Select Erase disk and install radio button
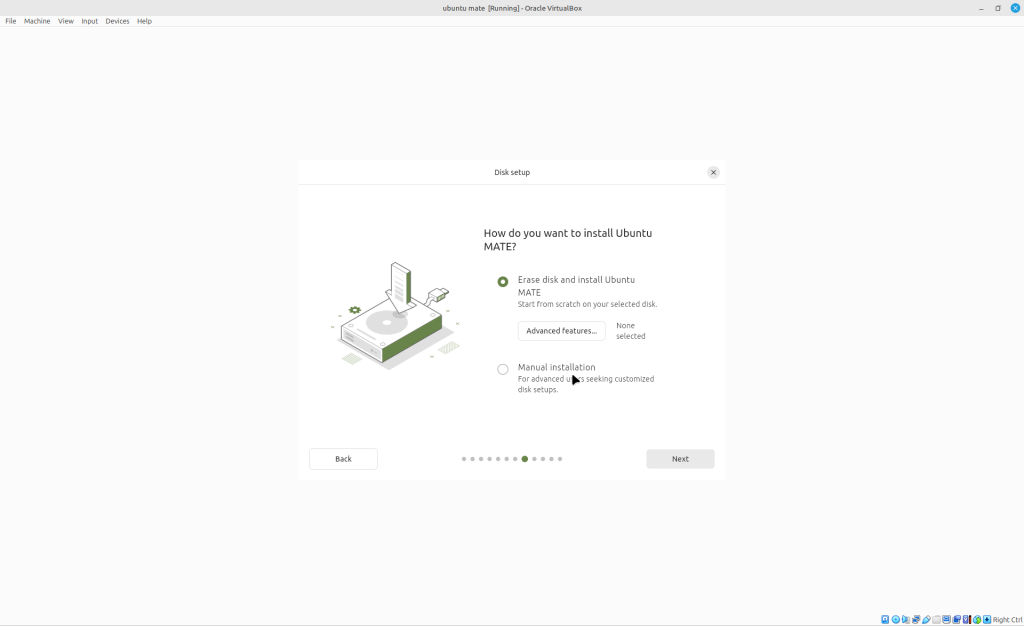The image size is (1024, 626). pyautogui.click(x=503, y=282)
